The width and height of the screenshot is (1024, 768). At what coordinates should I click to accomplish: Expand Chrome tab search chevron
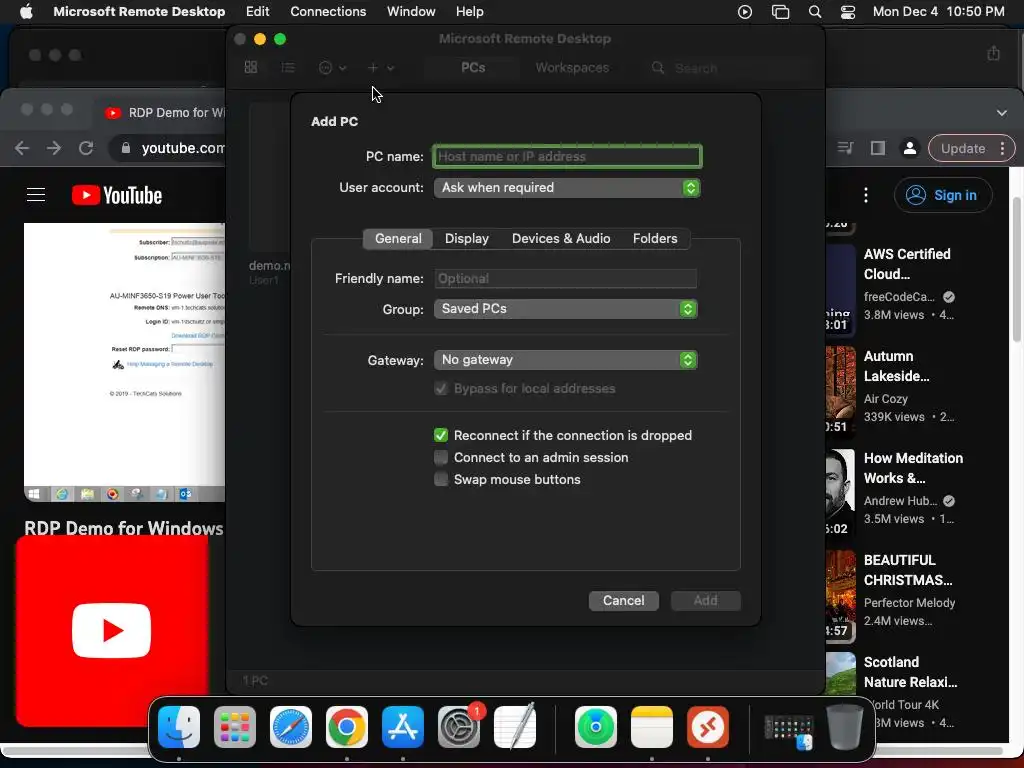pos(1002,112)
